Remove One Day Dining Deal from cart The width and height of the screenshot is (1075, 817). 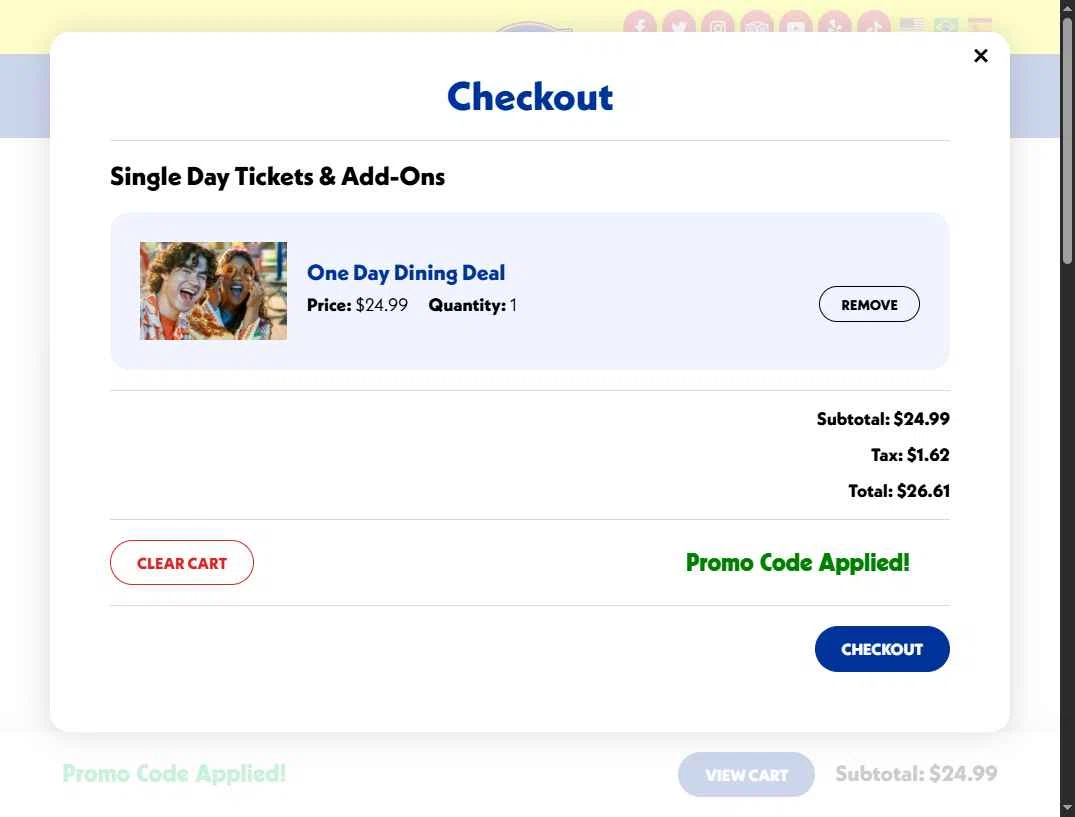point(869,304)
